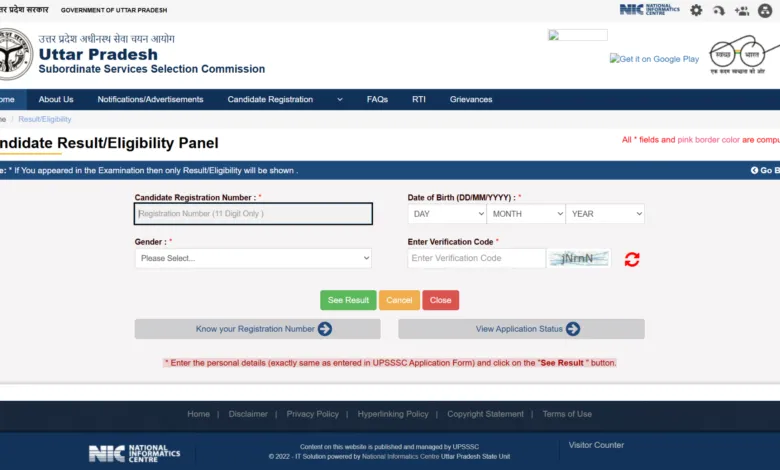Open the footer Disclaimer link
The image size is (780, 470).
(x=248, y=414)
